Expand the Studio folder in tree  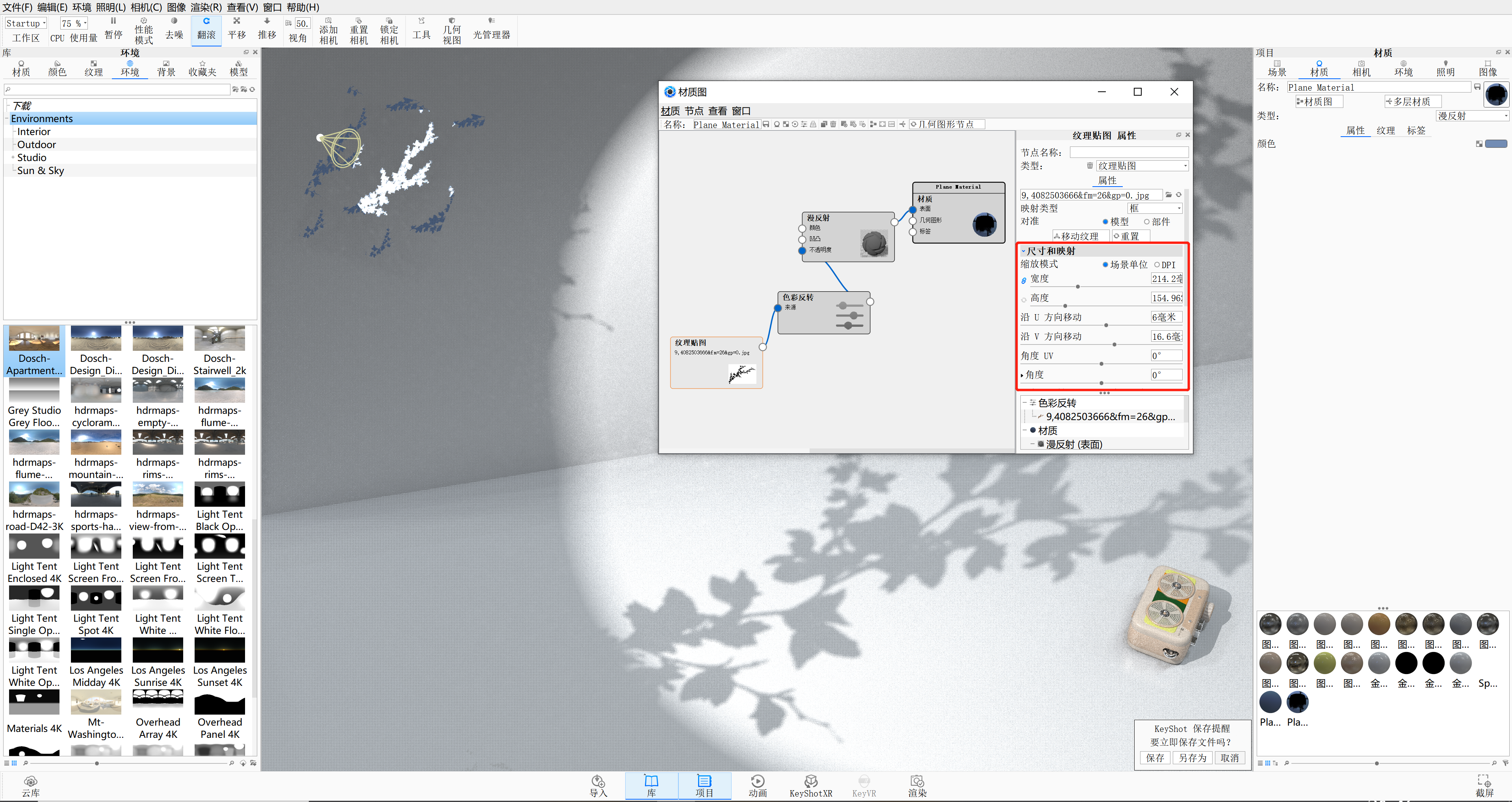pos(13,157)
